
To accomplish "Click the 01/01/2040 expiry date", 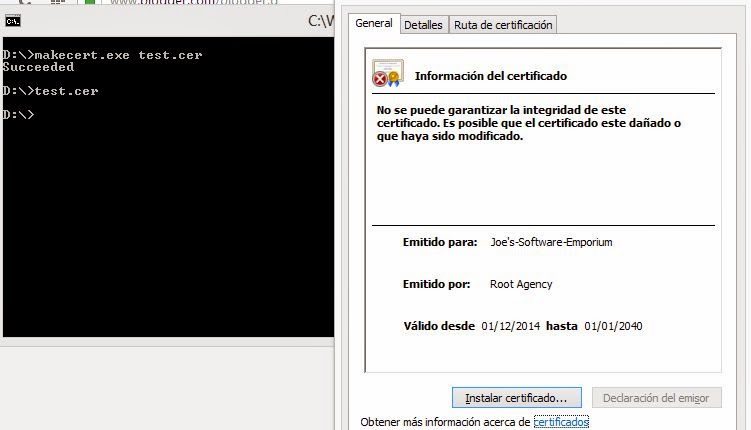I will 613,326.
